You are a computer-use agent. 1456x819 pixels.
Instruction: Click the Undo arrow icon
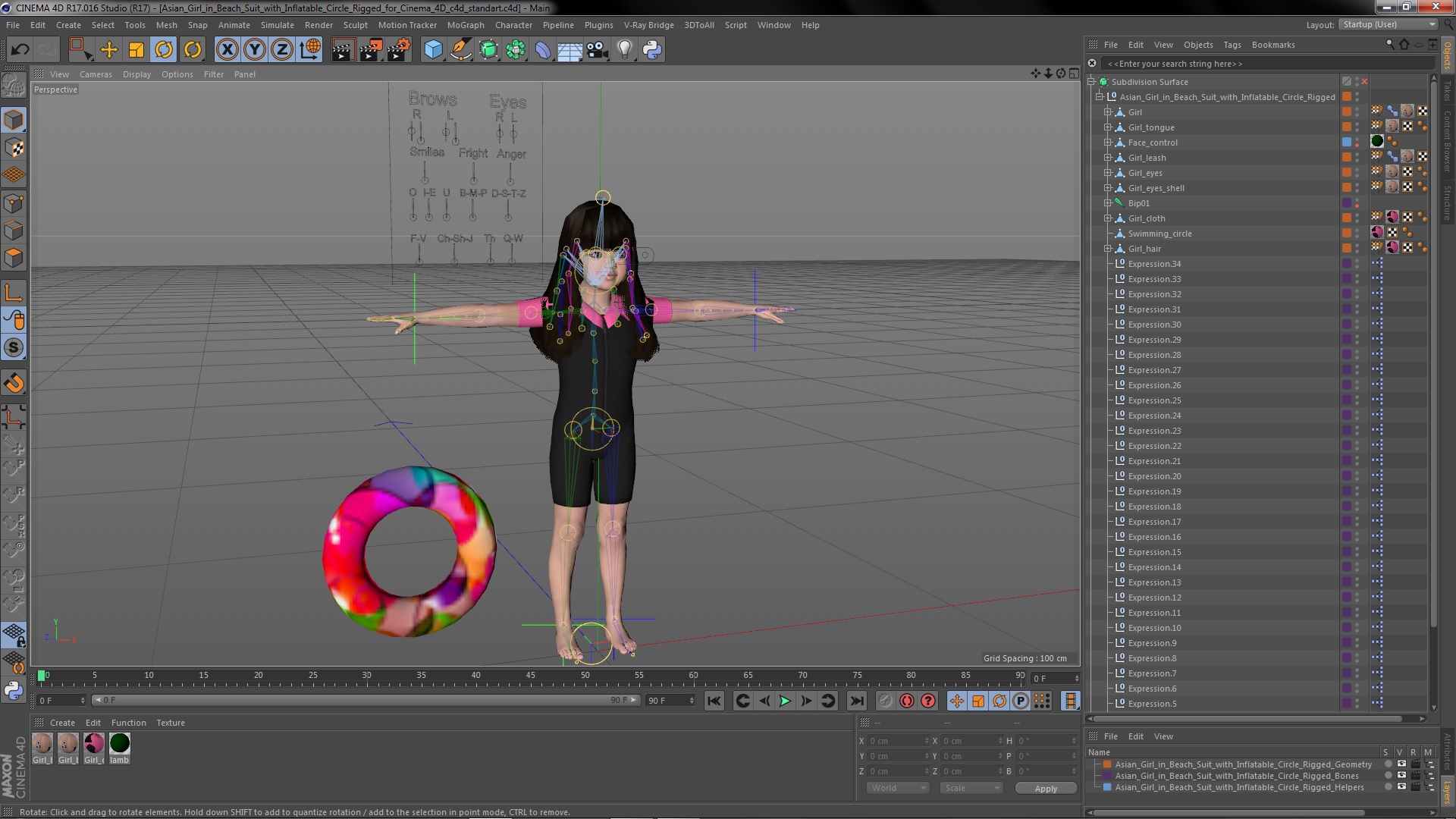pos(20,50)
